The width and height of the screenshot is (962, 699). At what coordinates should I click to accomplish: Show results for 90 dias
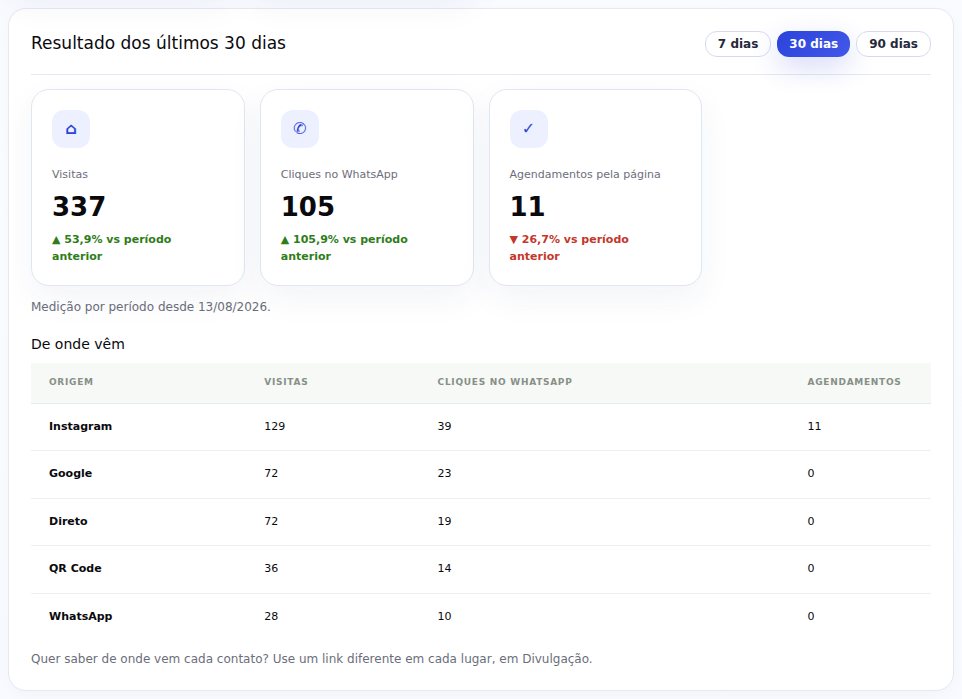[x=893, y=44]
